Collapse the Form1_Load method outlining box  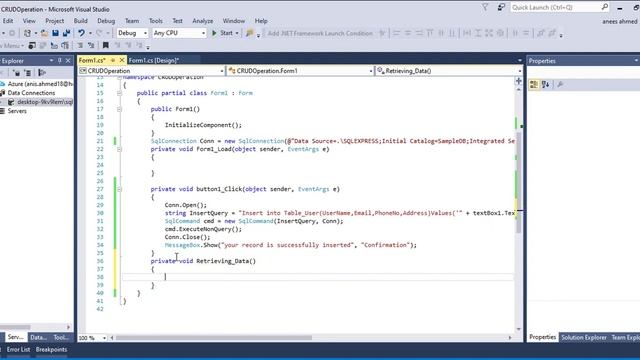(119, 149)
